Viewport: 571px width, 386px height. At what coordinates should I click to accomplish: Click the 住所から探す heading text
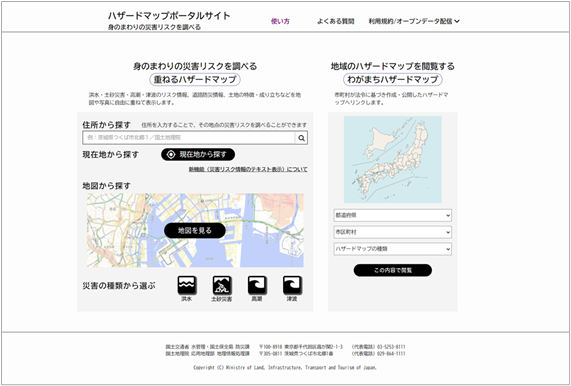pos(106,125)
